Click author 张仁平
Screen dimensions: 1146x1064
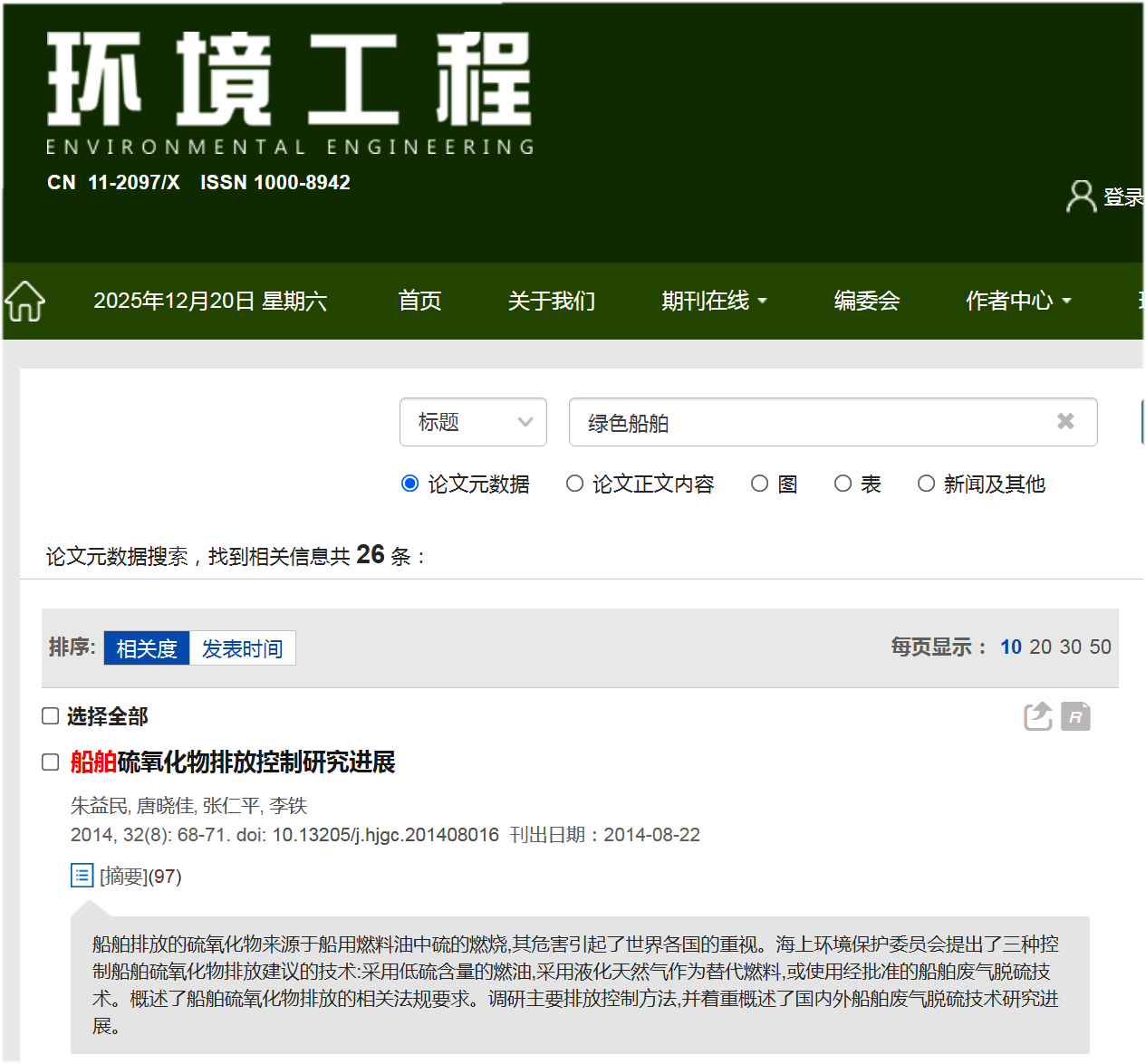(232, 806)
